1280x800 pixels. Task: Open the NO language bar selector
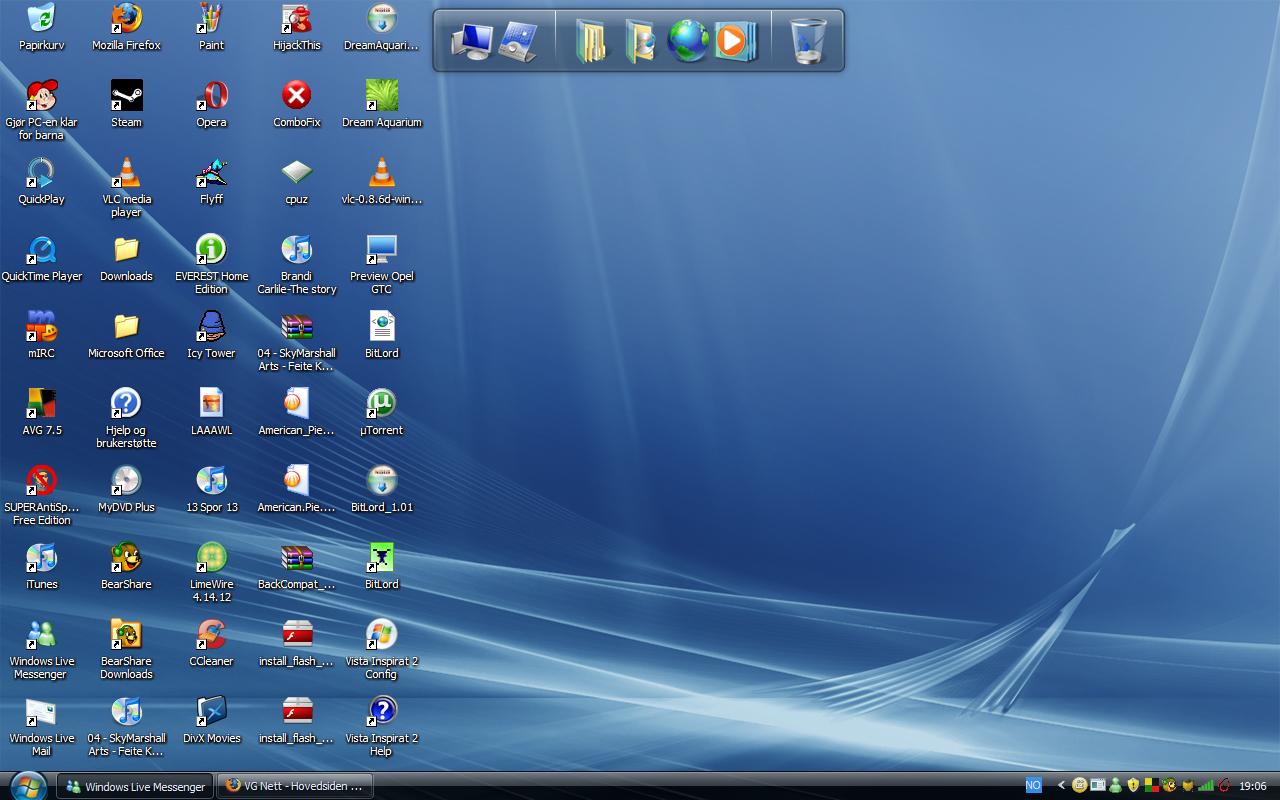1033,786
